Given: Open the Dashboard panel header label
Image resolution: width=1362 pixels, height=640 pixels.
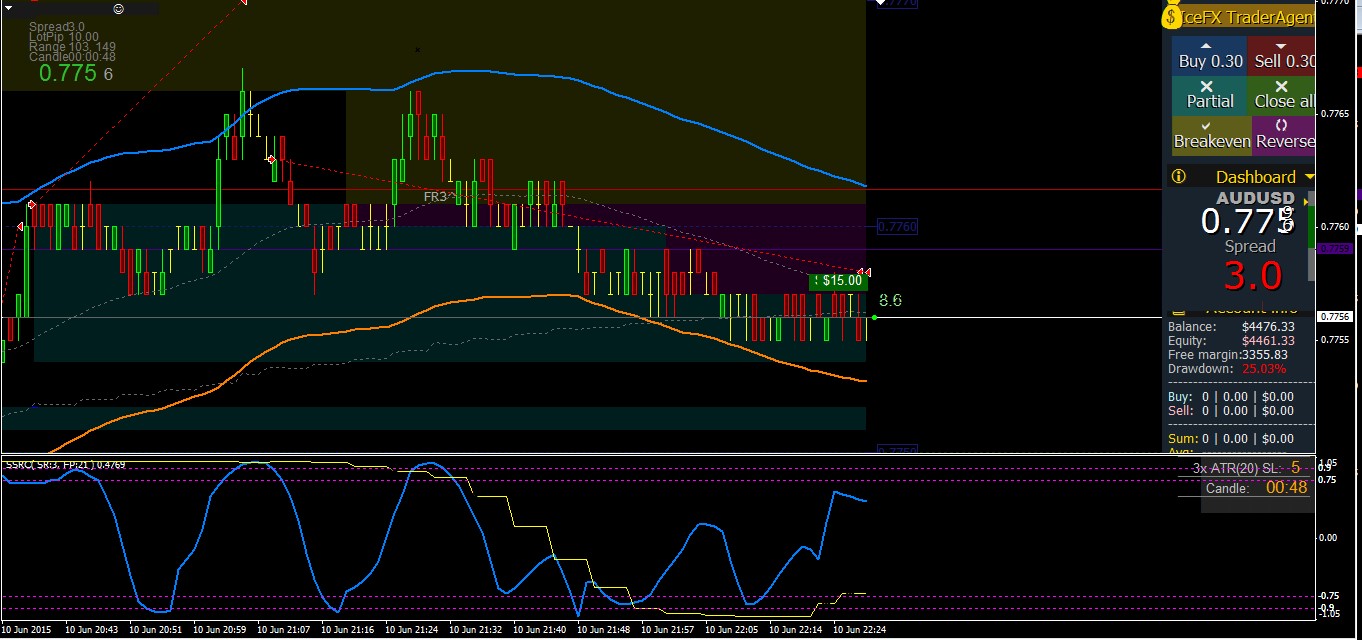Looking at the screenshot, I should click(x=1255, y=177).
